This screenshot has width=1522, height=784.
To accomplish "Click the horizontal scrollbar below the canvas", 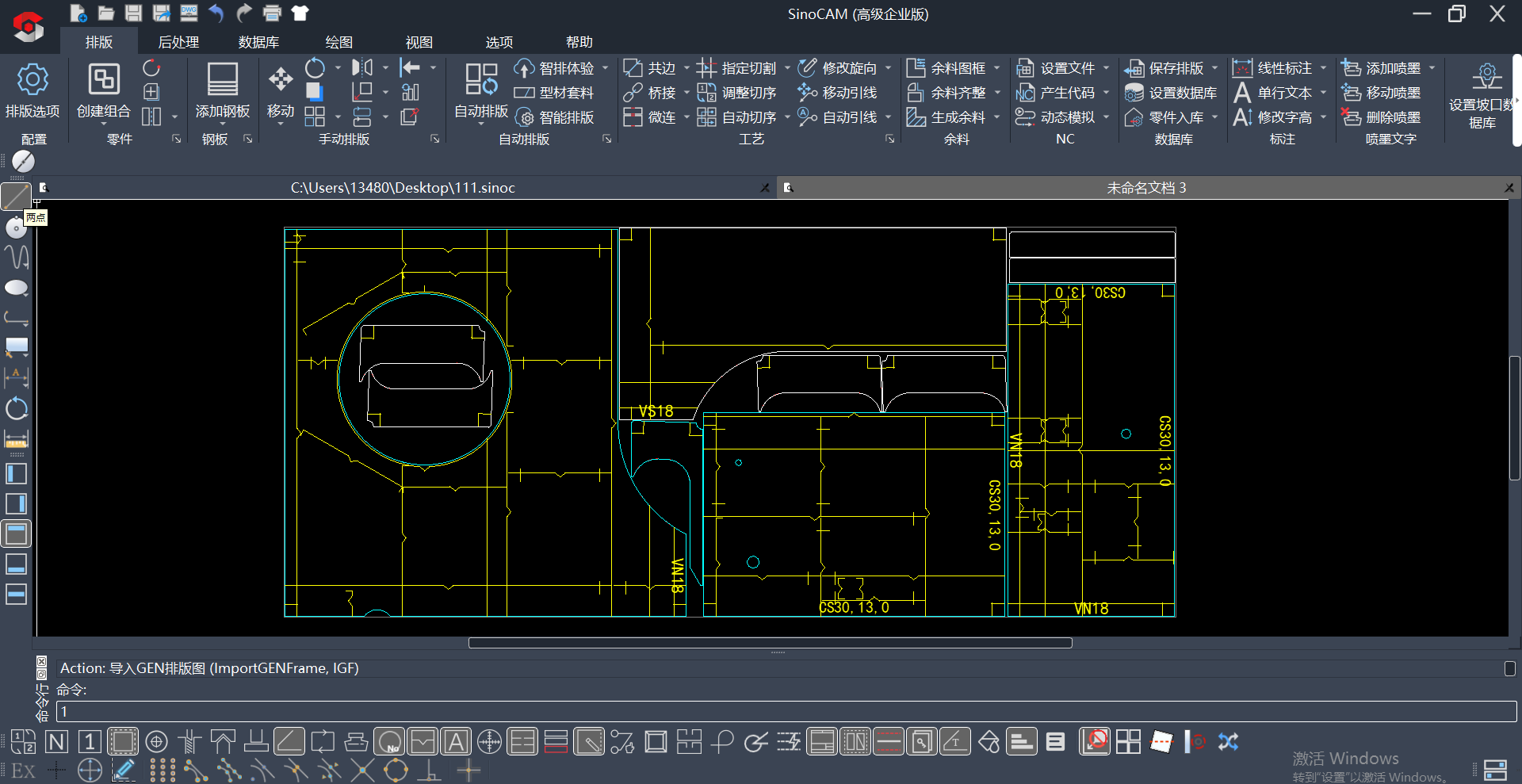I will (770, 643).
